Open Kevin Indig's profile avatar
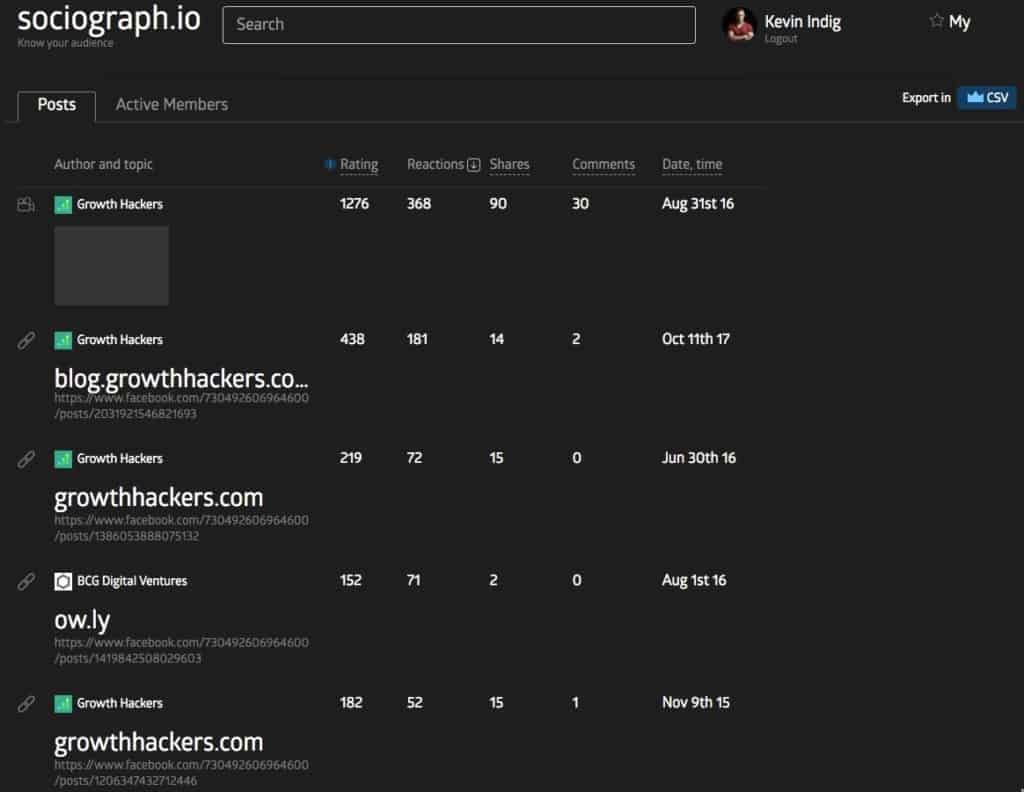The image size is (1024, 792). click(739, 25)
